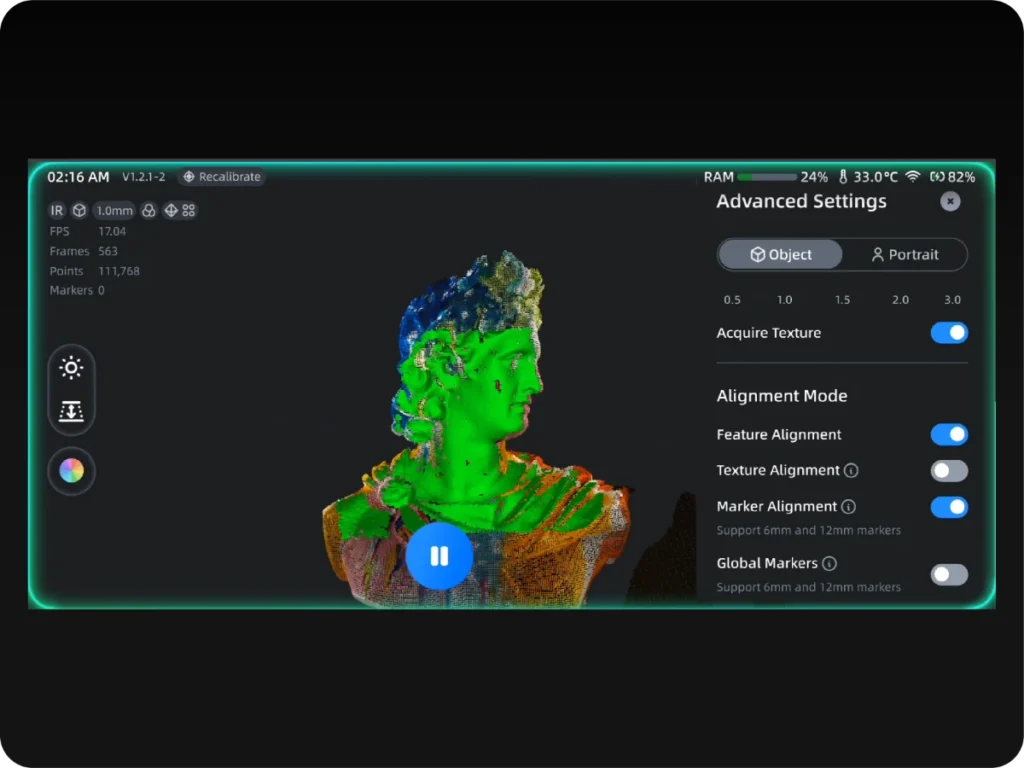
Task: Click the 1.0mm resolution badge
Action: coord(114,210)
